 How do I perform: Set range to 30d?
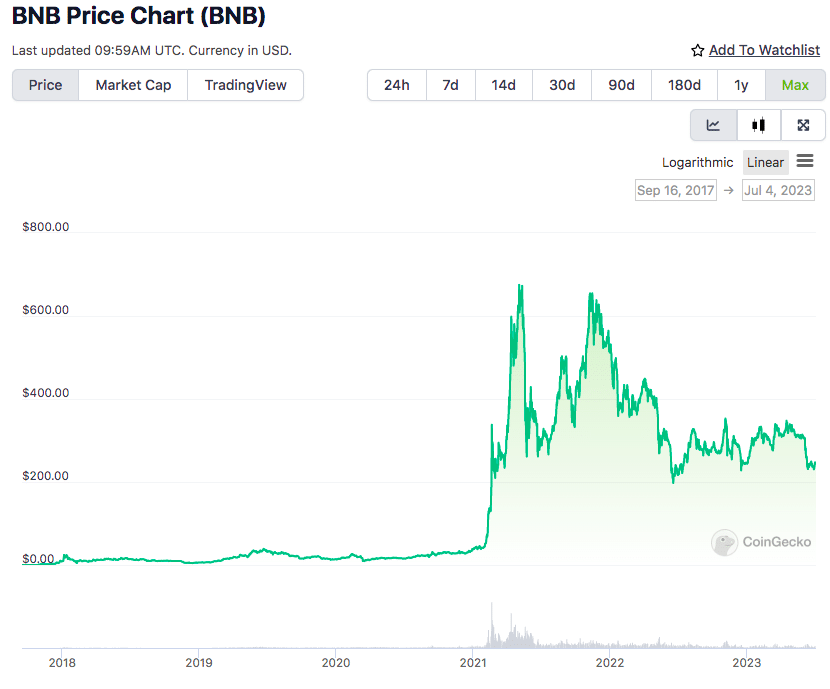562,85
